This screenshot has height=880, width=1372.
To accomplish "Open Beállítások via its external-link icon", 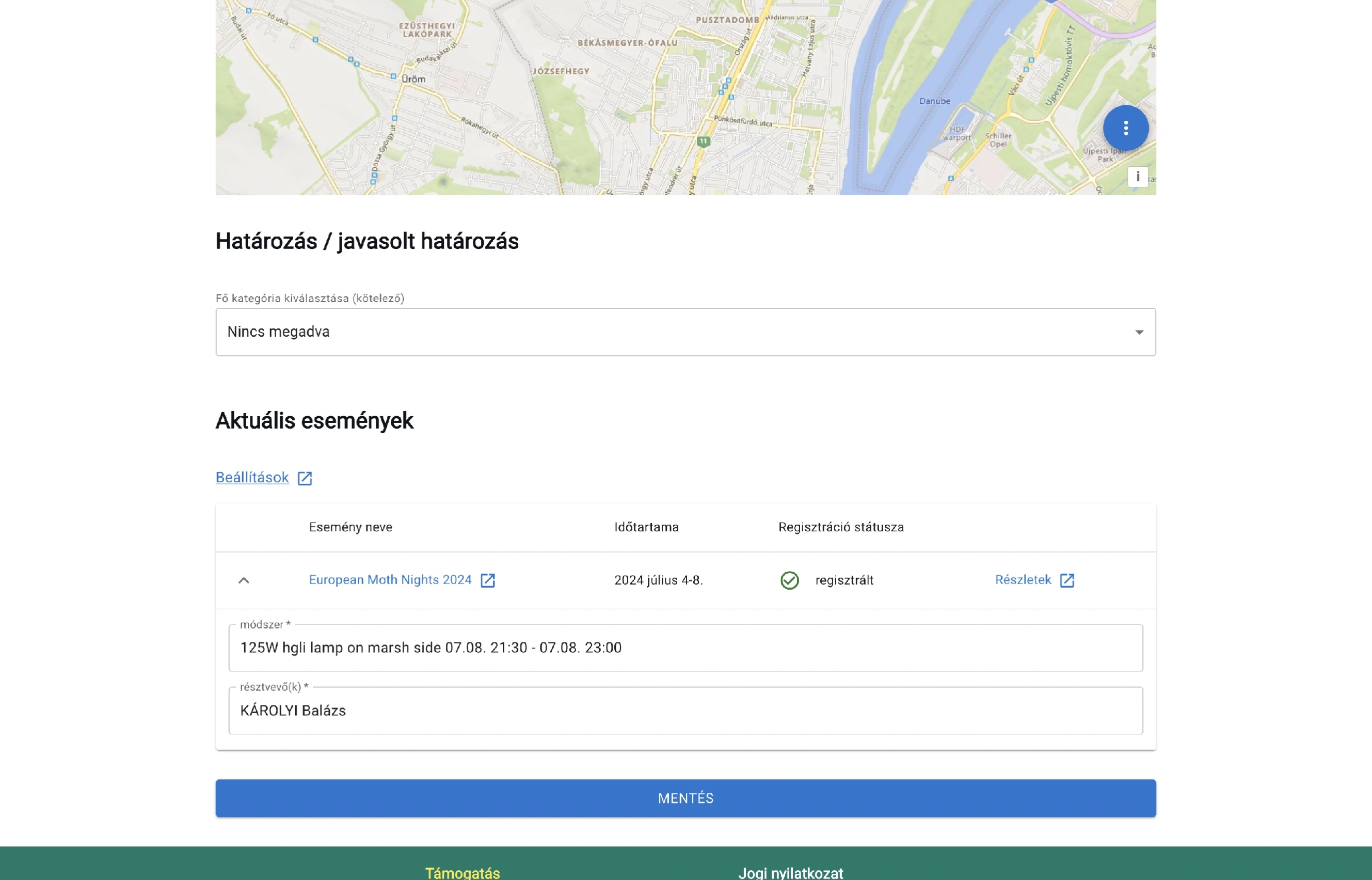I will point(305,478).
